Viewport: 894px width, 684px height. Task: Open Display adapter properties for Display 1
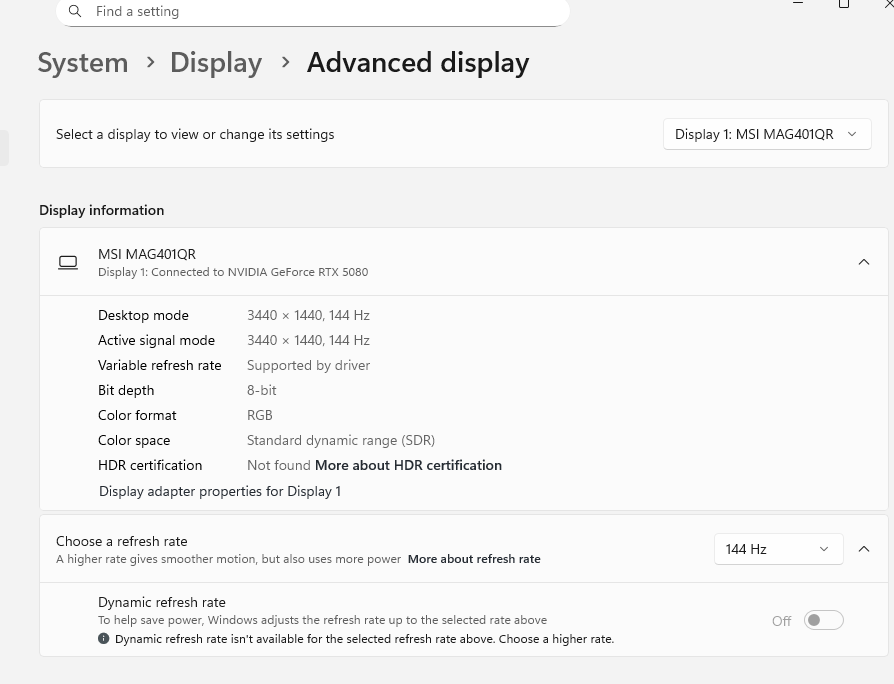point(220,491)
